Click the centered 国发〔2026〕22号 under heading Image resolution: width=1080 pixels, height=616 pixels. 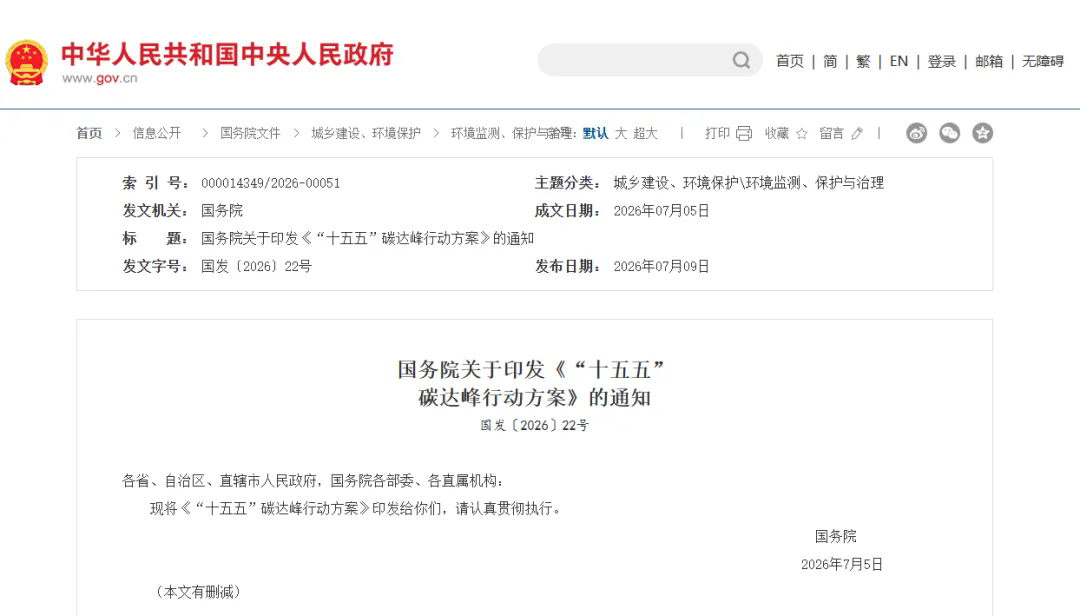tap(534, 425)
